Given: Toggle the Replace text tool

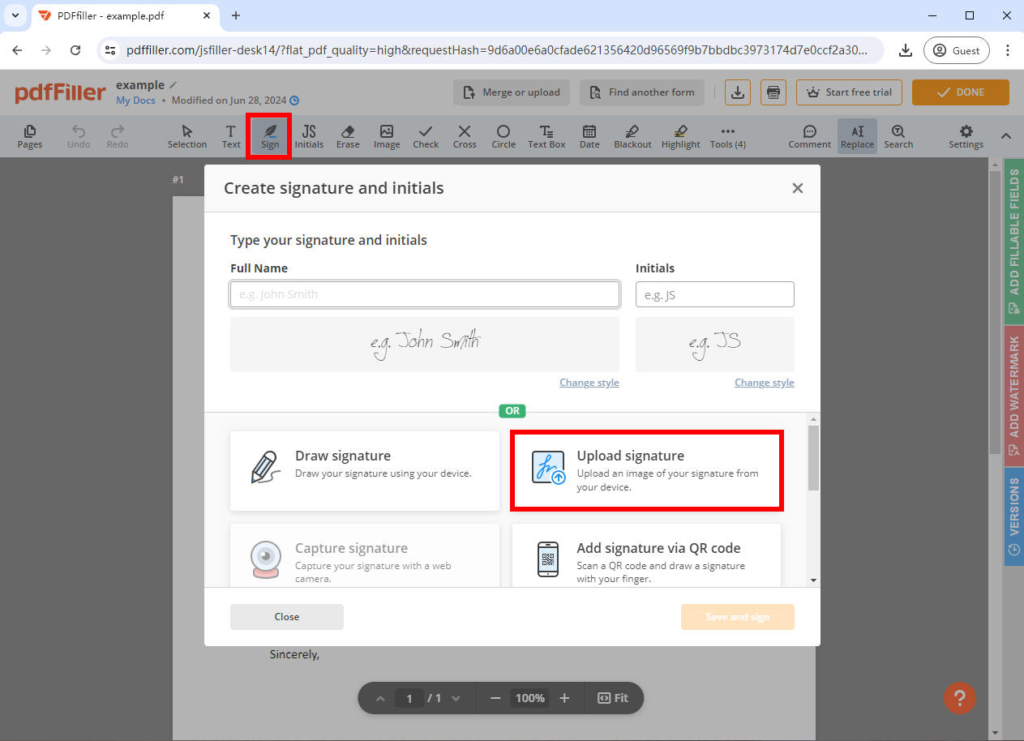Looking at the screenshot, I should (x=857, y=136).
